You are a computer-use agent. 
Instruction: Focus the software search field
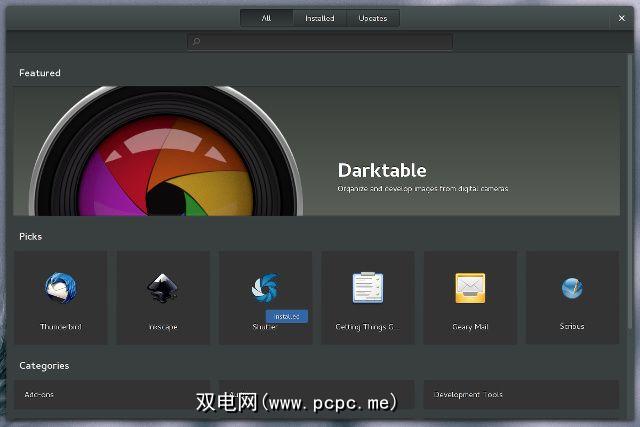coord(320,42)
